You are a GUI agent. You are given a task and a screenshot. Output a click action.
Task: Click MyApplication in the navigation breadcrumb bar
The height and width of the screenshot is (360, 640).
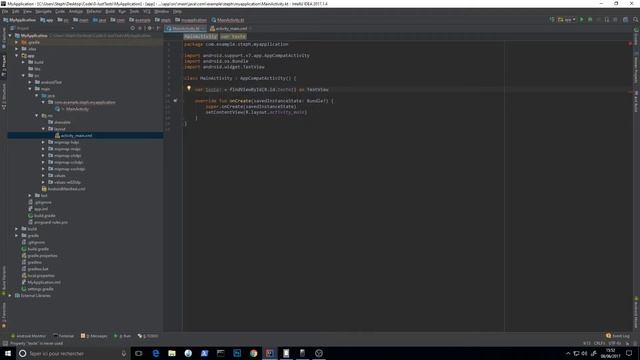point(20,20)
